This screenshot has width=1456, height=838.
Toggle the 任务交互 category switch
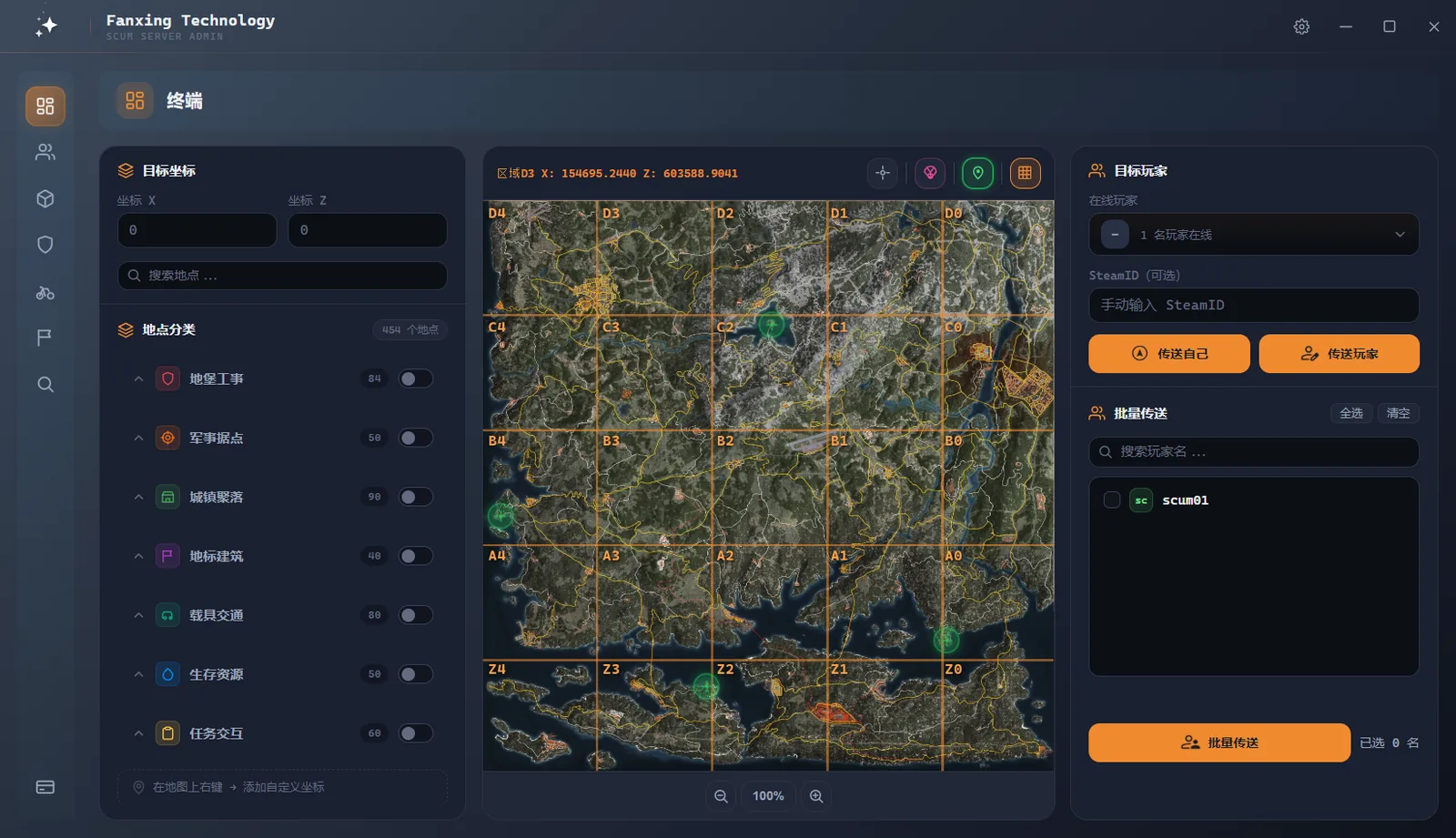pos(415,733)
